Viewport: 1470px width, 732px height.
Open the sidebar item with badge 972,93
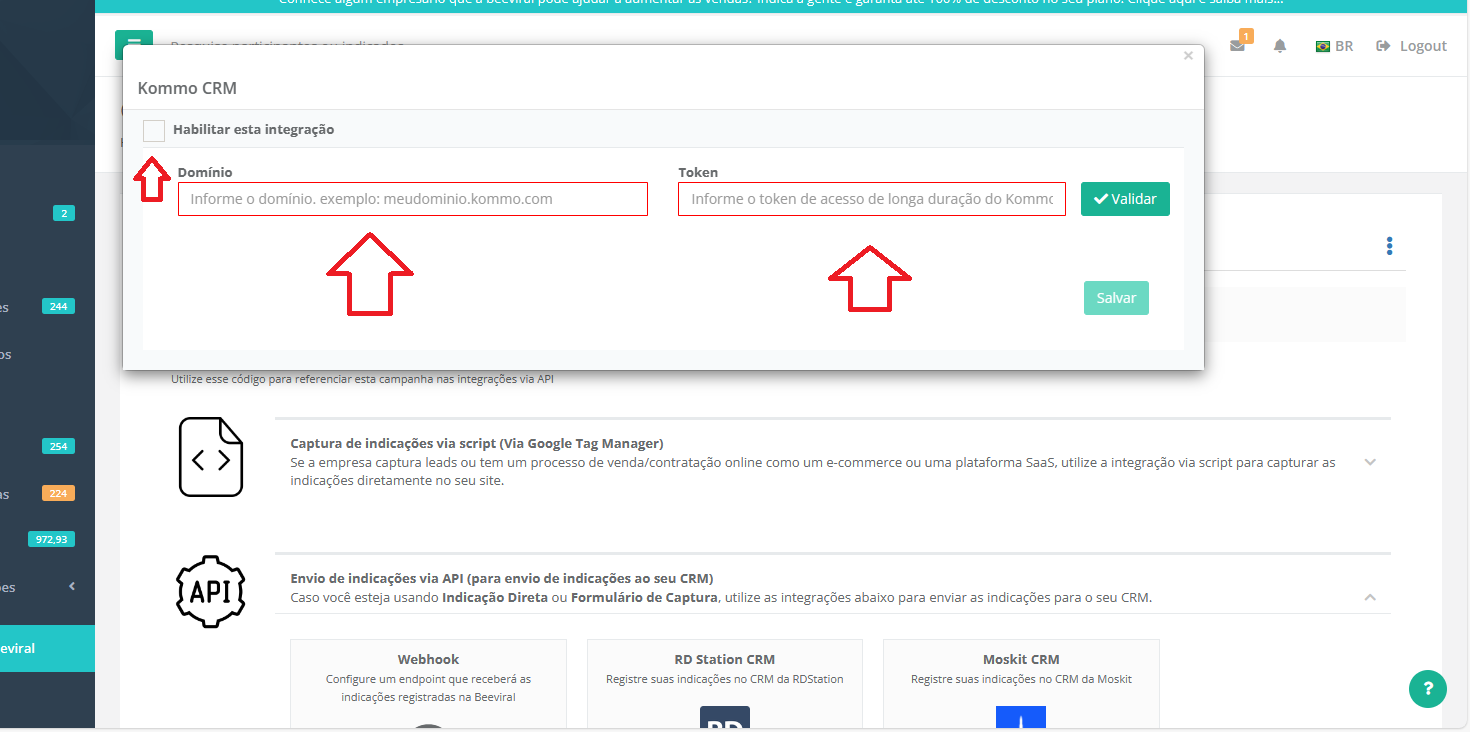(x=47, y=540)
